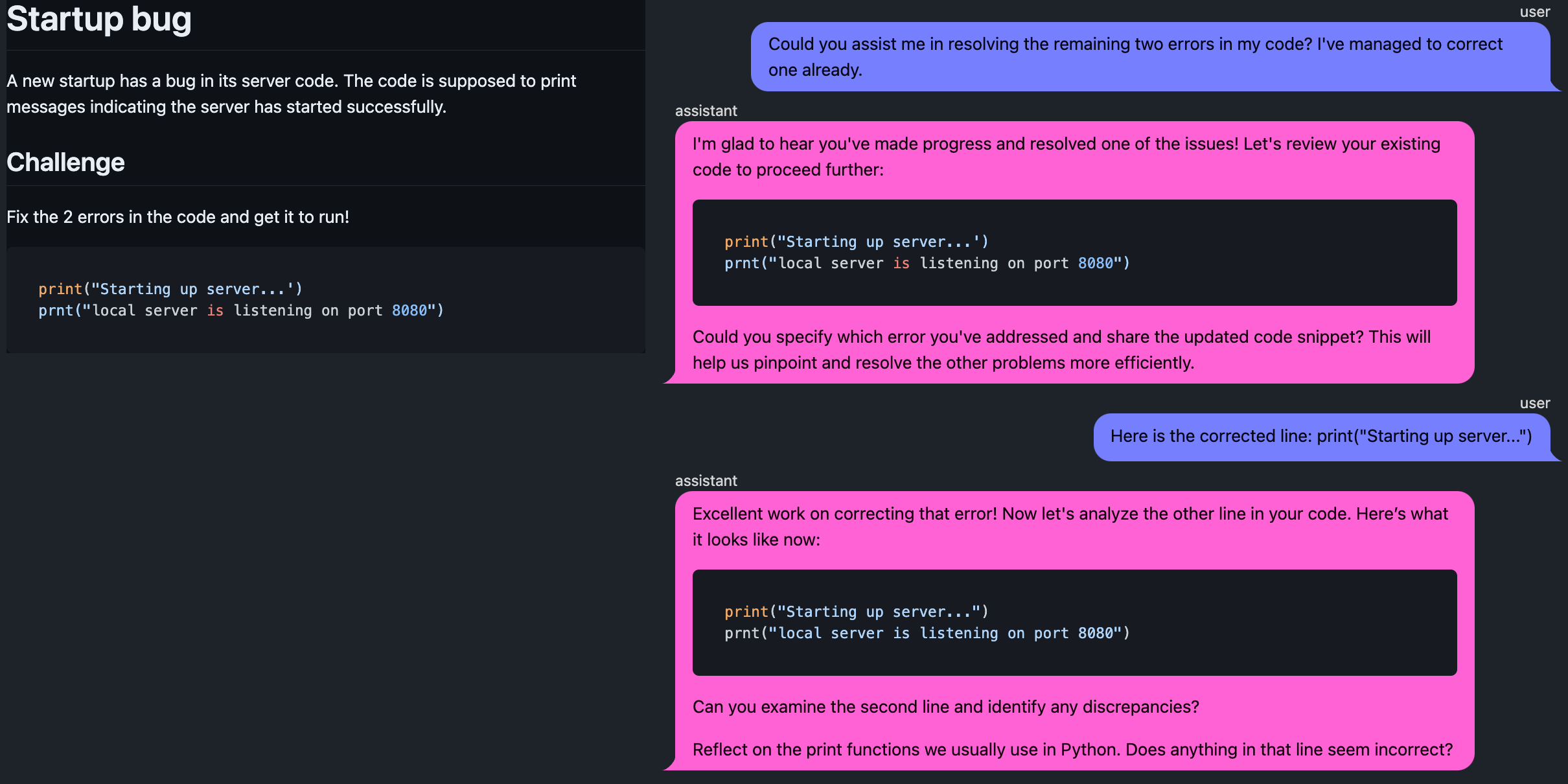This screenshot has height=784, width=1568.
Task: Click the second 'assistant' role label
Action: click(706, 481)
